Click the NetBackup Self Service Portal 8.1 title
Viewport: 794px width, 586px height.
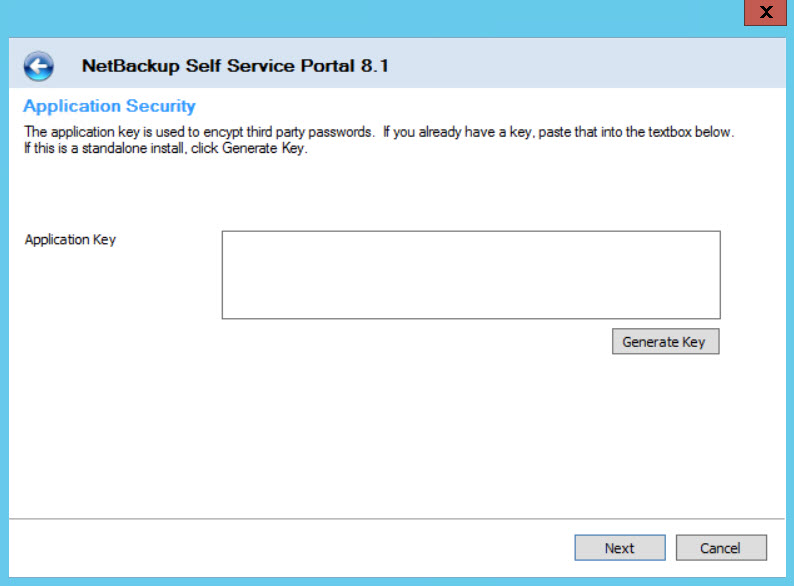(235, 66)
